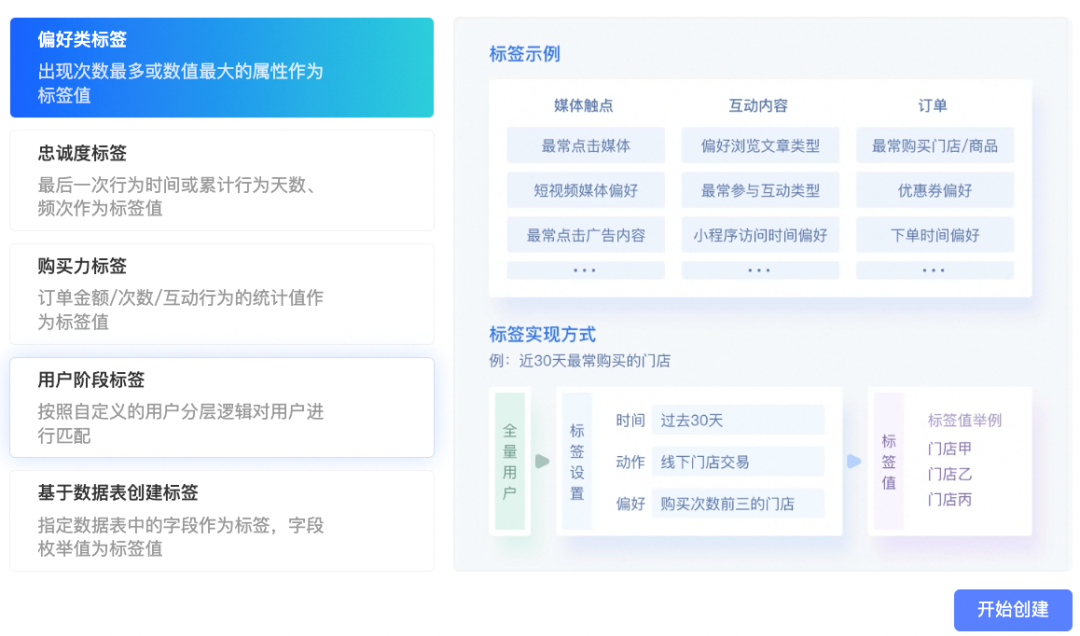Click the 最常点击广告内容 tag
1080x636 pixels.
click(x=585, y=235)
